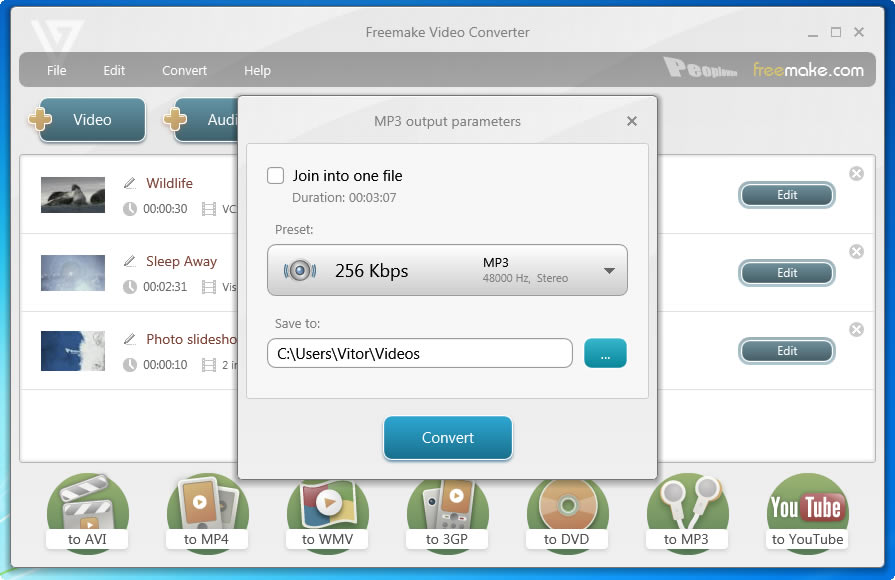The image size is (895, 580).
Task: Choose the to MP4 output format
Action: 207,513
